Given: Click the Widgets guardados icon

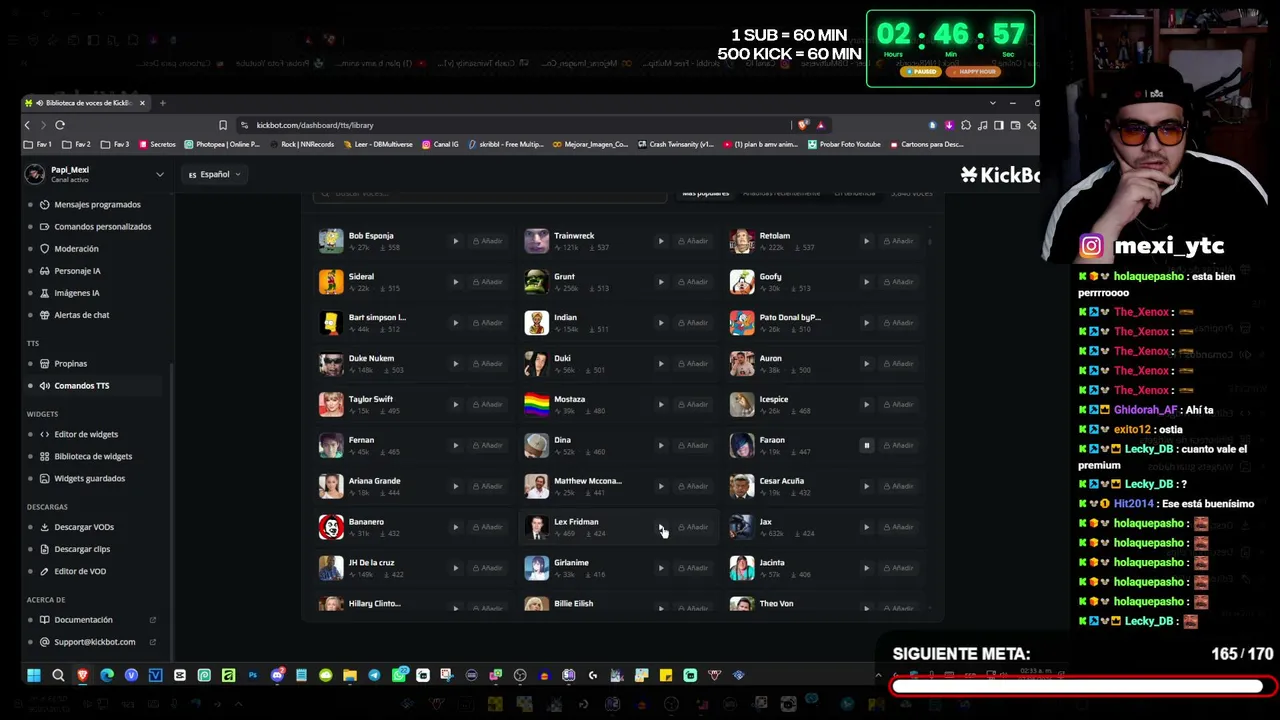Looking at the screenshot, I should pyautogui.click(x=44, y=478).
